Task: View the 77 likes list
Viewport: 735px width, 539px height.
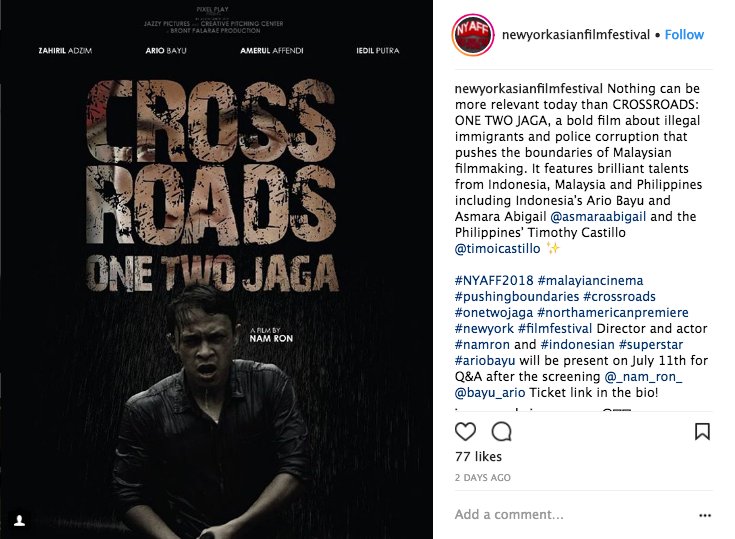Action: point(478,457)
